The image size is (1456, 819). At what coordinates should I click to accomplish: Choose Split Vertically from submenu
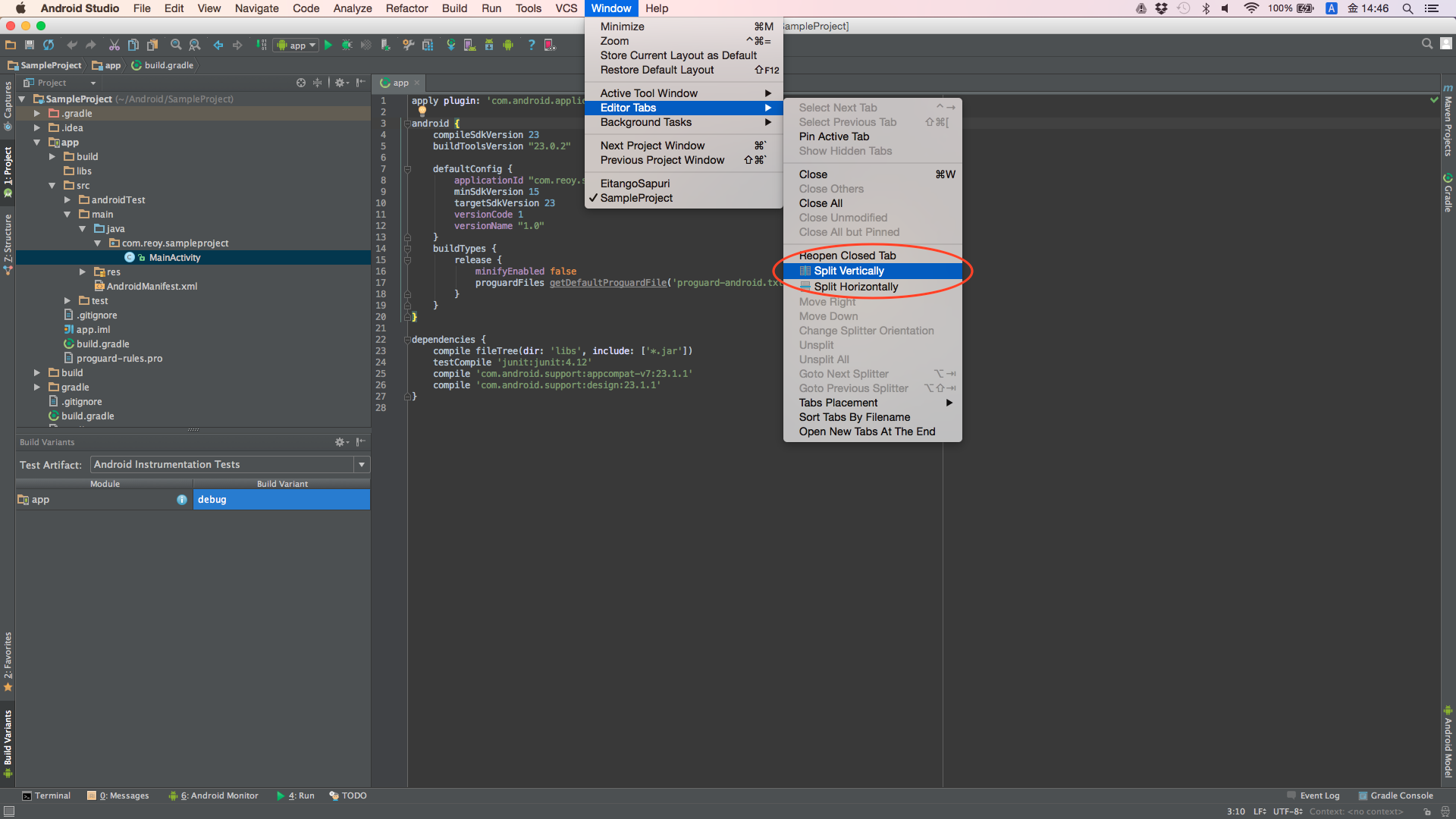pos(849,271)
